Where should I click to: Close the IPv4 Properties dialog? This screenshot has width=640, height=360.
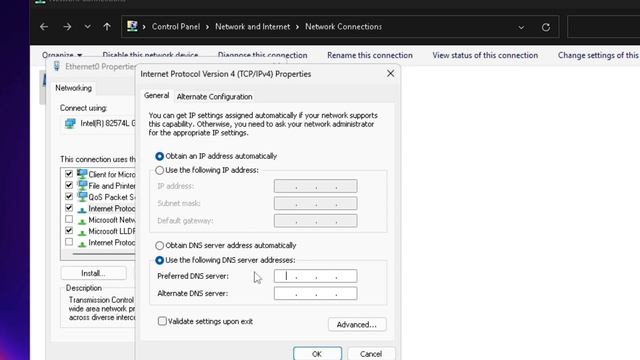391,73
